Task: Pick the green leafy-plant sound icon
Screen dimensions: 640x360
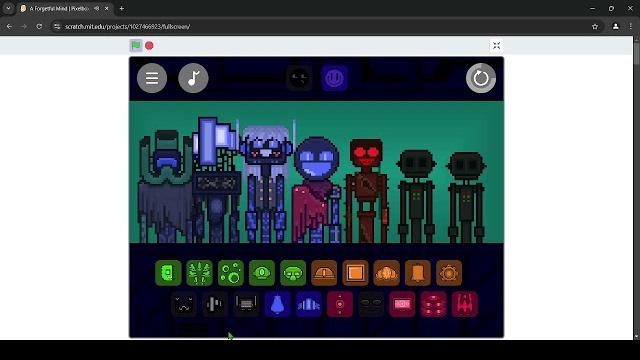Action: click(199, 273)
